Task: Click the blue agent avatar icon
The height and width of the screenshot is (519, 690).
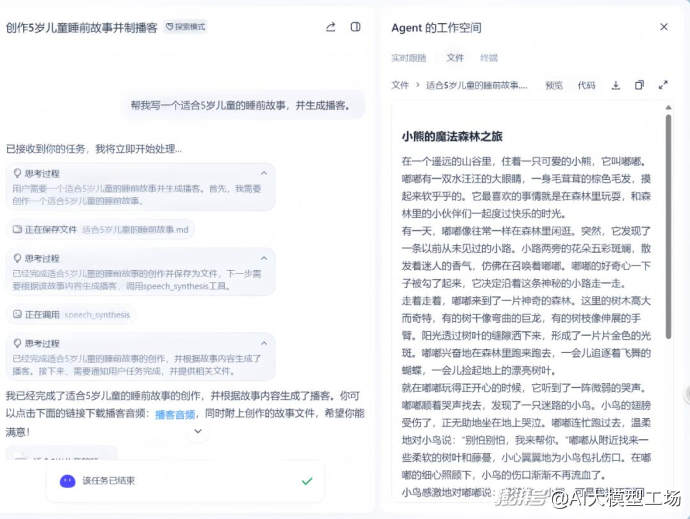Action: point(67,481)
